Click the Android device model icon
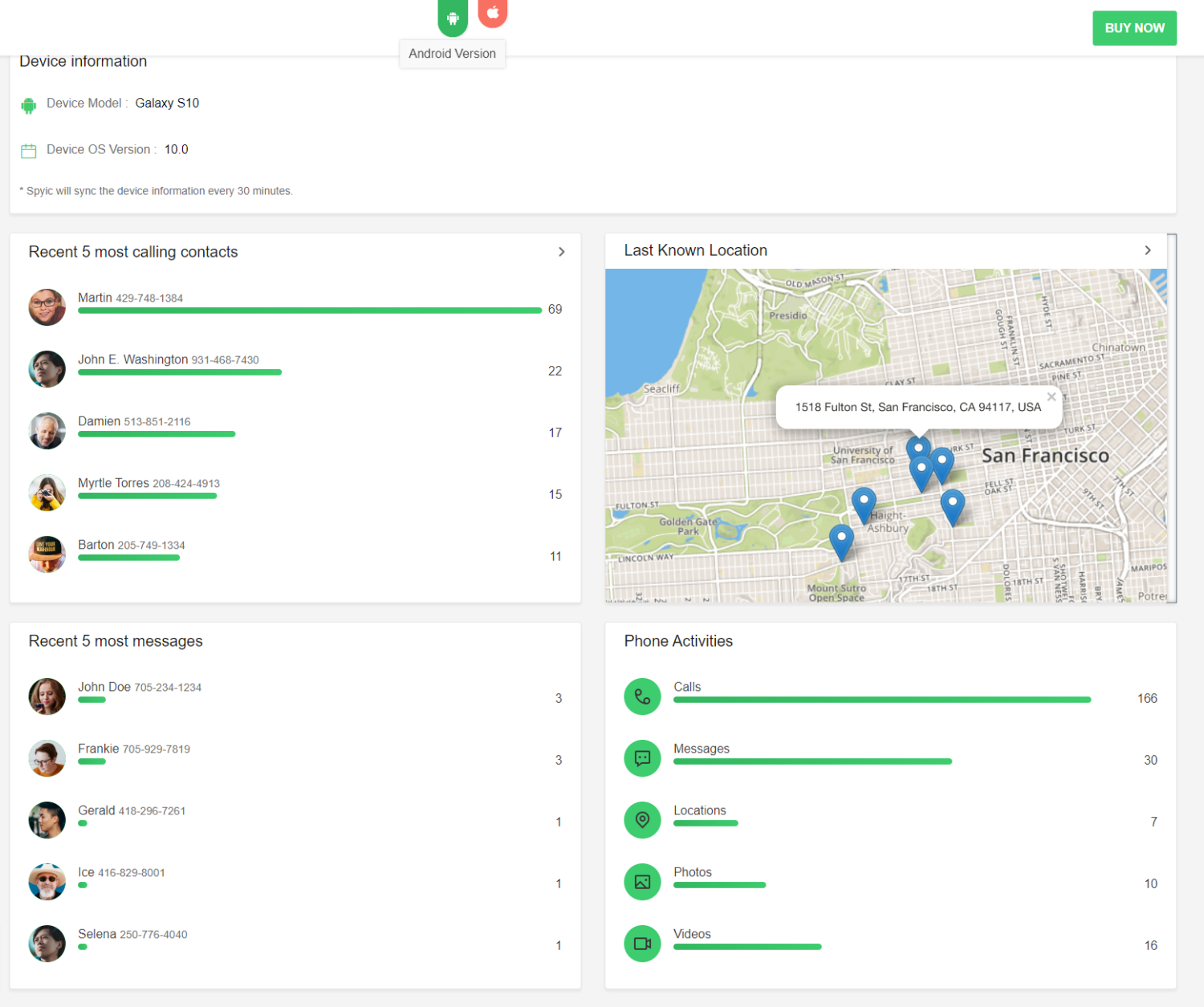 coord(29,105)
